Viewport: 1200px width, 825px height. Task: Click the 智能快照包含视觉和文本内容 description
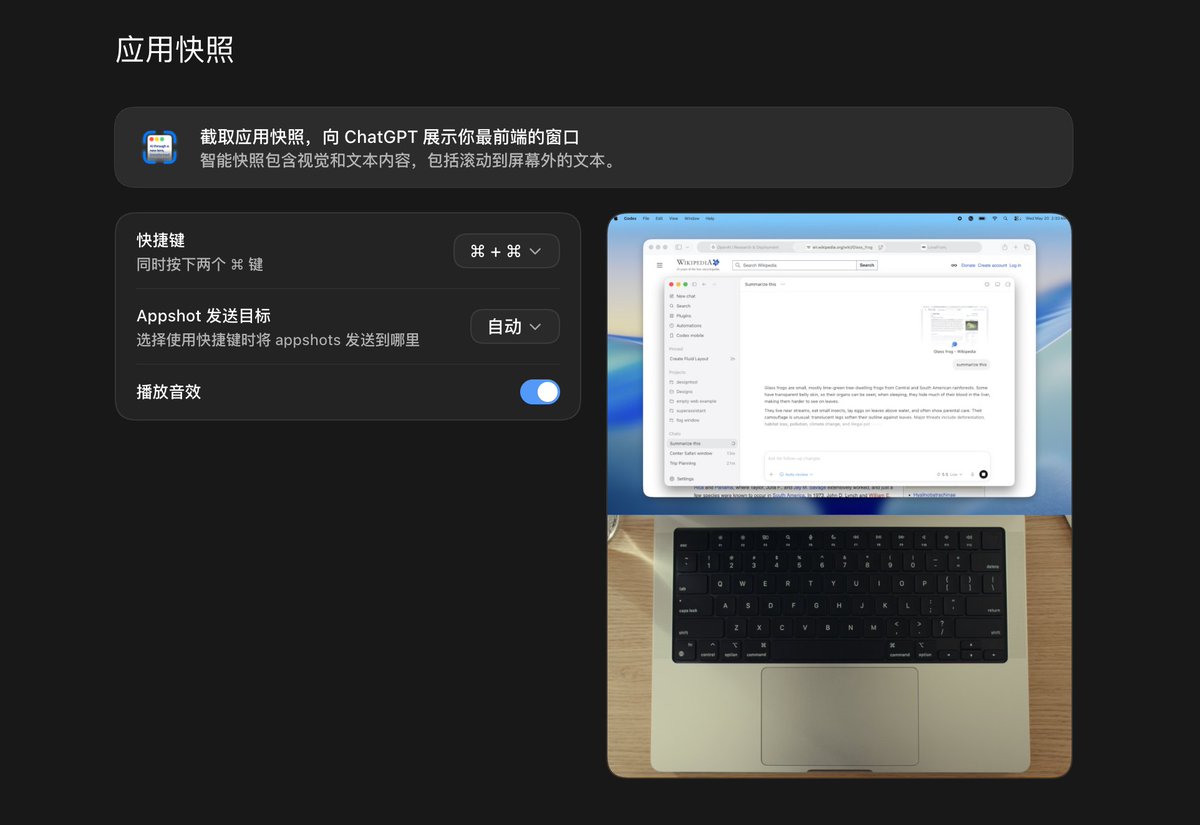pos(409,160)
